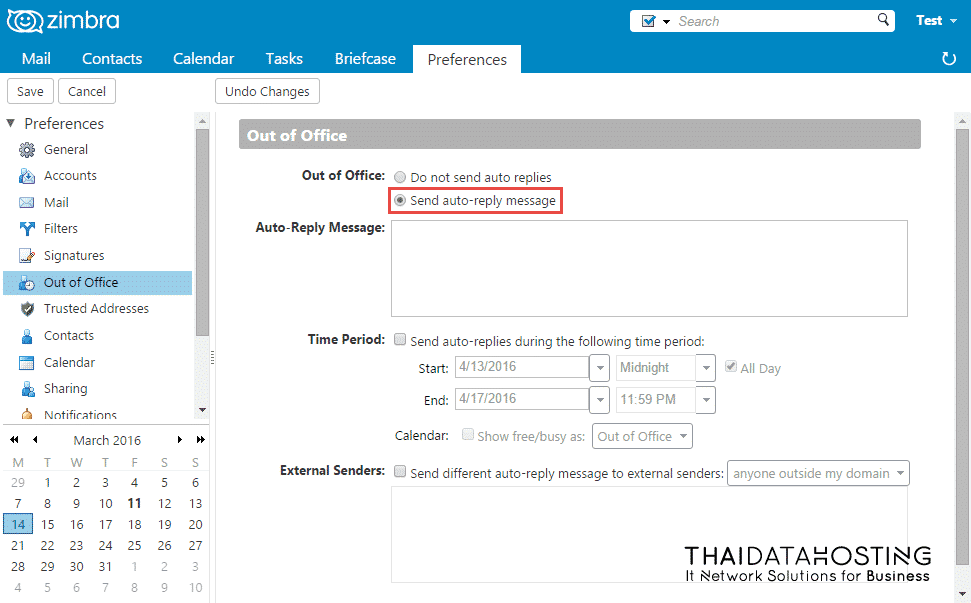Open the Out of Office free/busy dropdown
Image resolution: width=971 pixels, height=603 pixels.
tap(642, 436)
